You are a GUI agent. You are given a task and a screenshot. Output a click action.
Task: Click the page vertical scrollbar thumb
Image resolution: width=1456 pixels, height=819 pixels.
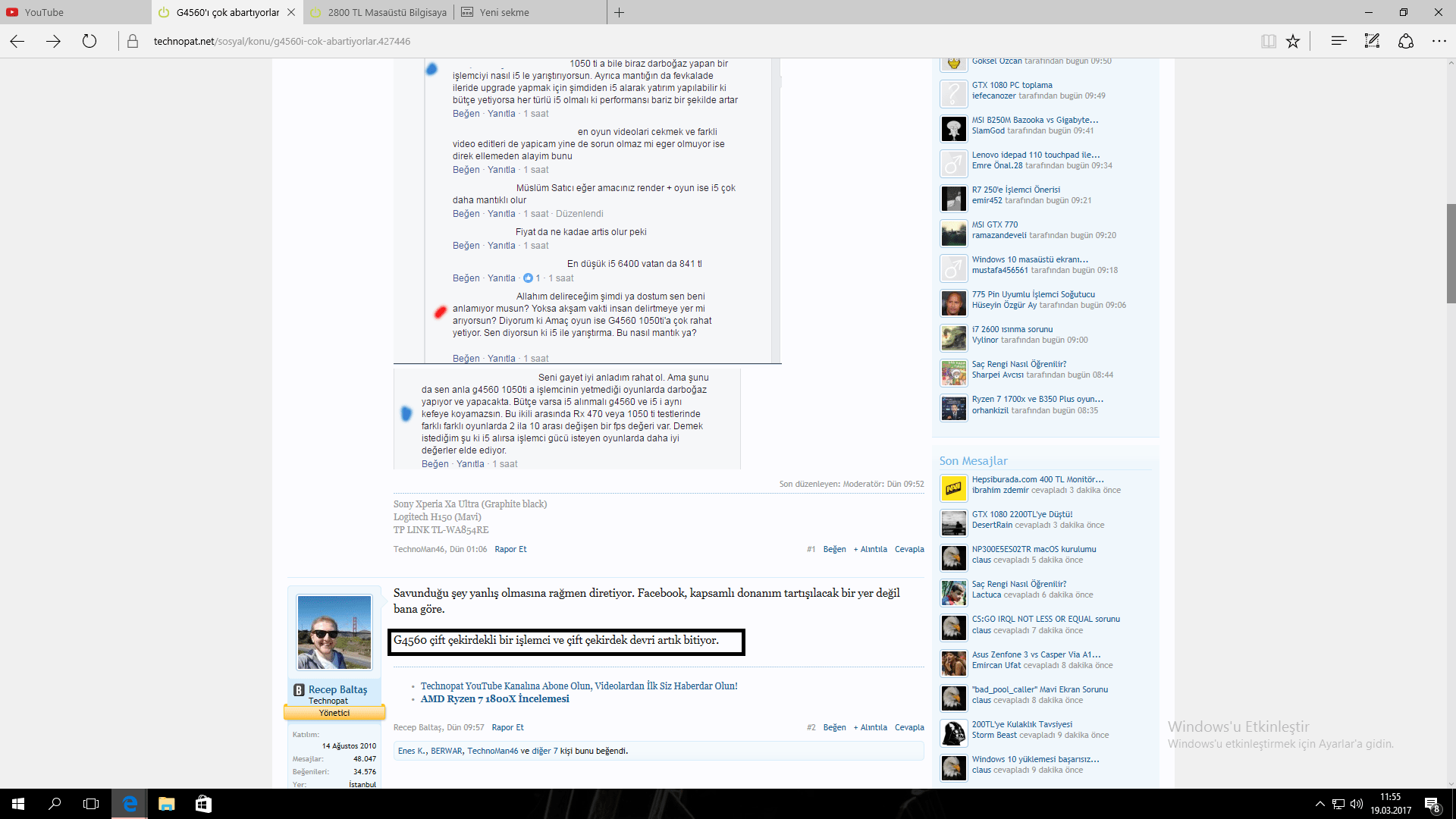pos(1450,254)
